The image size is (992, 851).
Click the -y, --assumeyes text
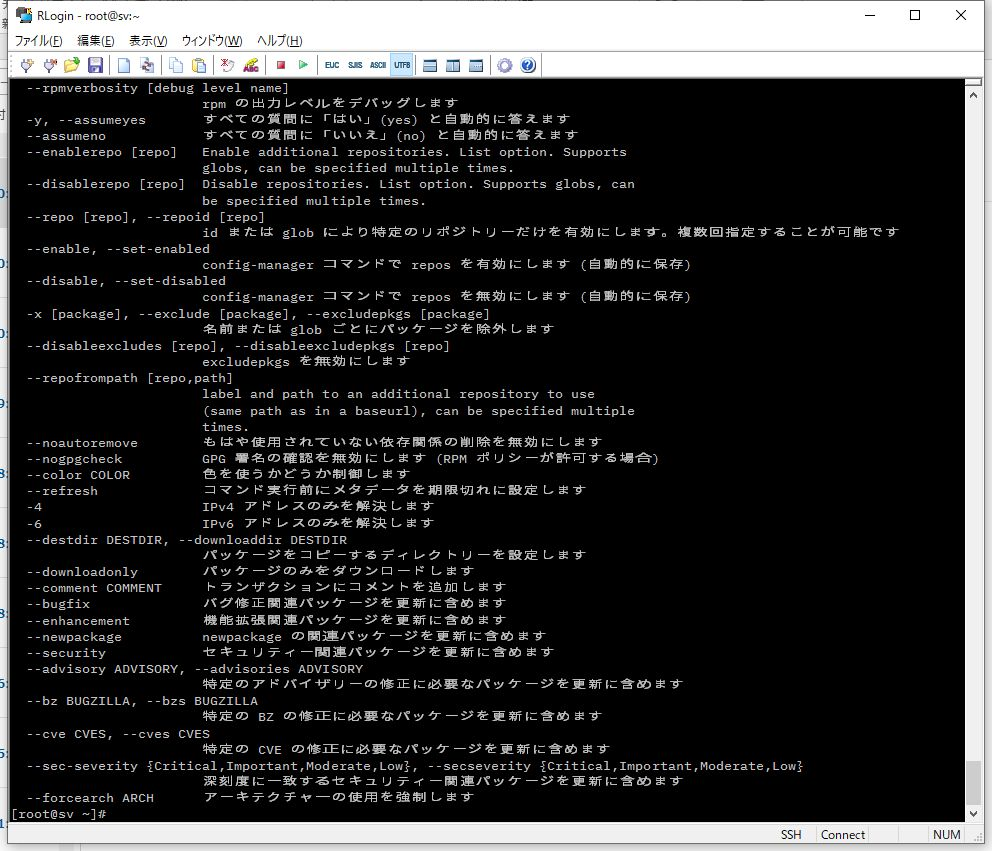86,120
